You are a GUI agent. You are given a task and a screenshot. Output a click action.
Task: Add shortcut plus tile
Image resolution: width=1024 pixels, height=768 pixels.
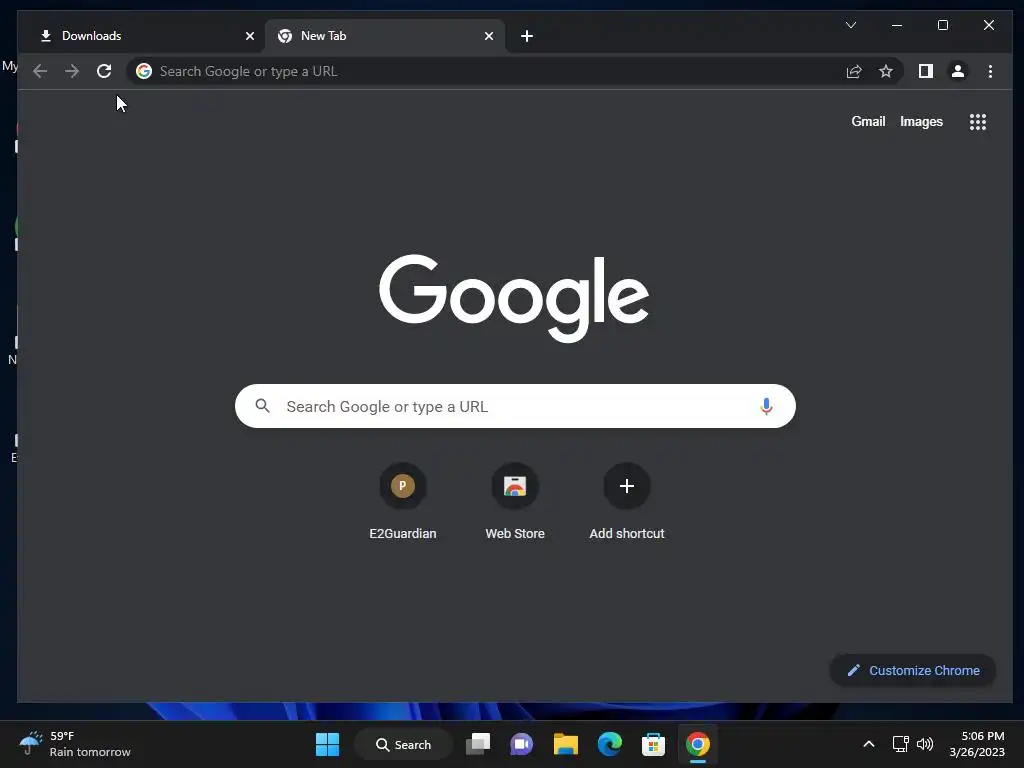click(627, 502)
